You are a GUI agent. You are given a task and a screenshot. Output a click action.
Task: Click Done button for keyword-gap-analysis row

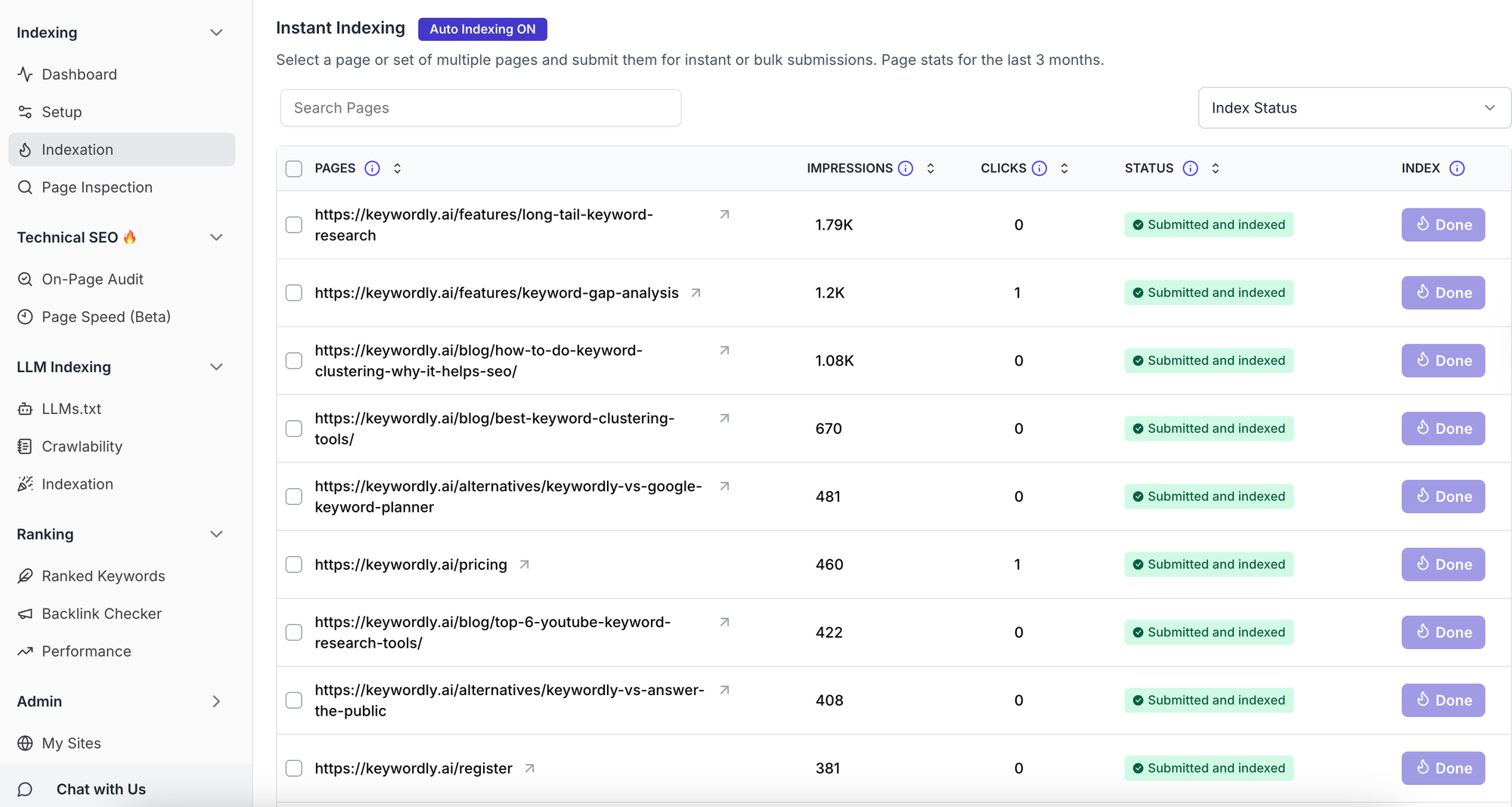pos(1442,293)
